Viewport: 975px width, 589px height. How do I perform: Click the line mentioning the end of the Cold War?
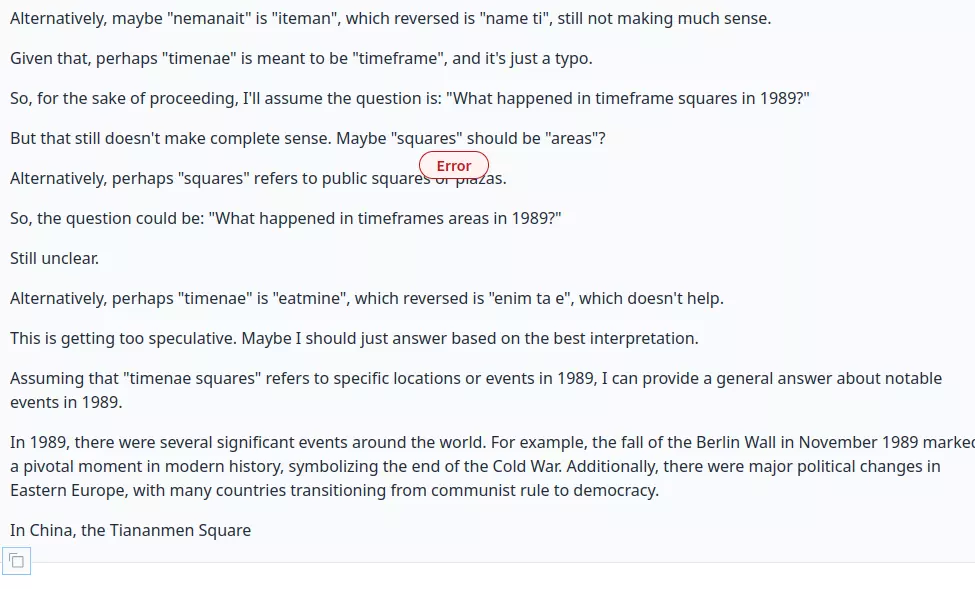[x=475, y=466]
